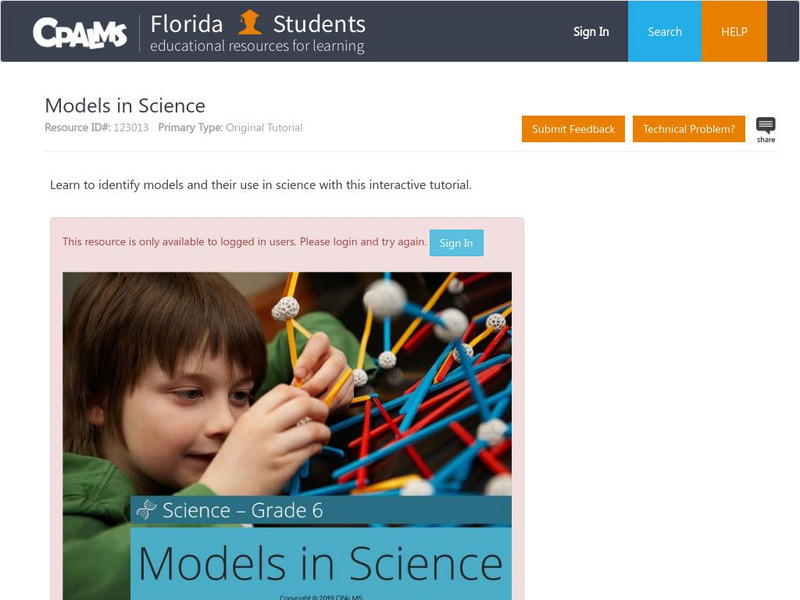
Task: Click the tutorial description sentence
Action: pyautogui.click(x=260, y=185)
